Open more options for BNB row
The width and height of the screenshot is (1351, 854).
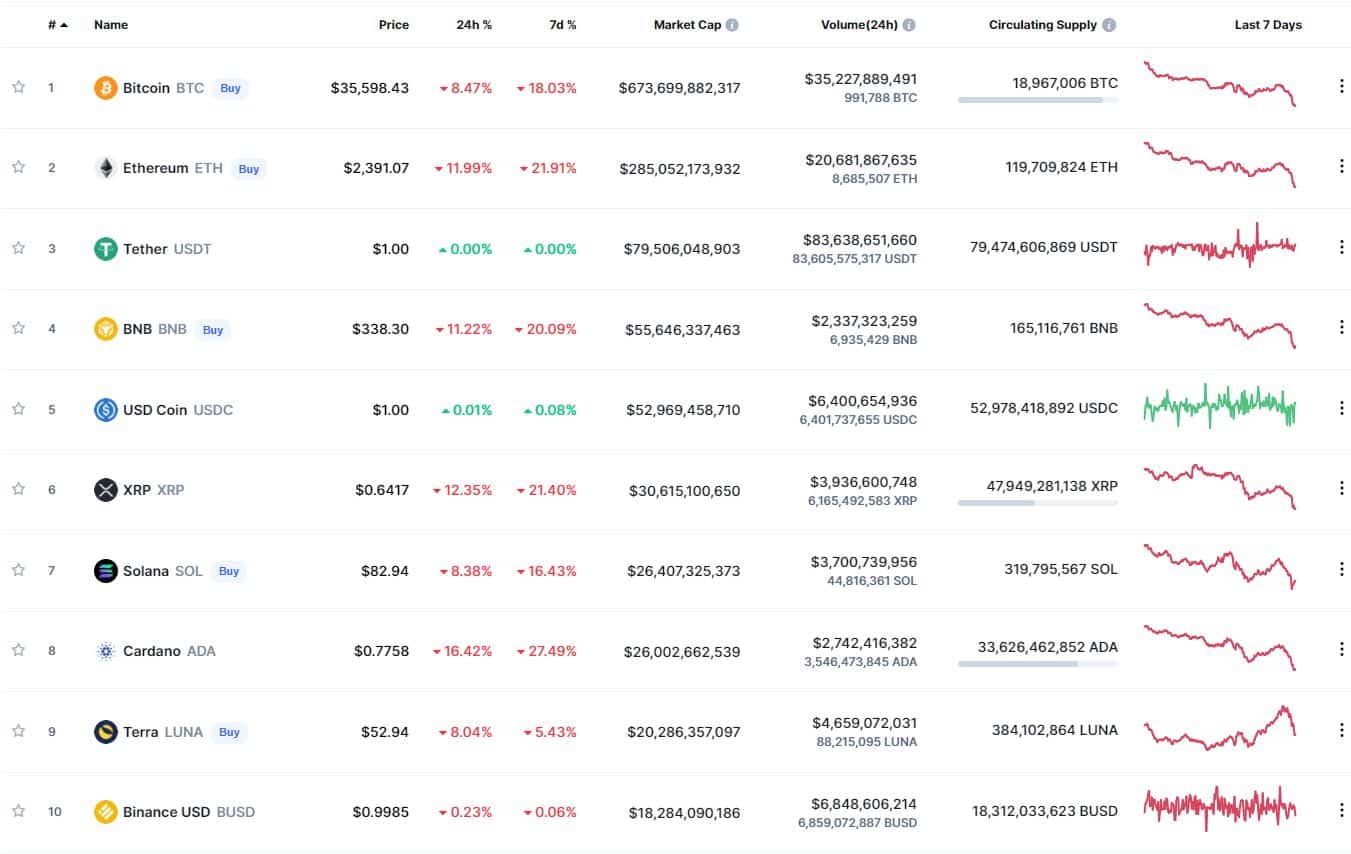pyautogui.click(x=1341, y=327)
